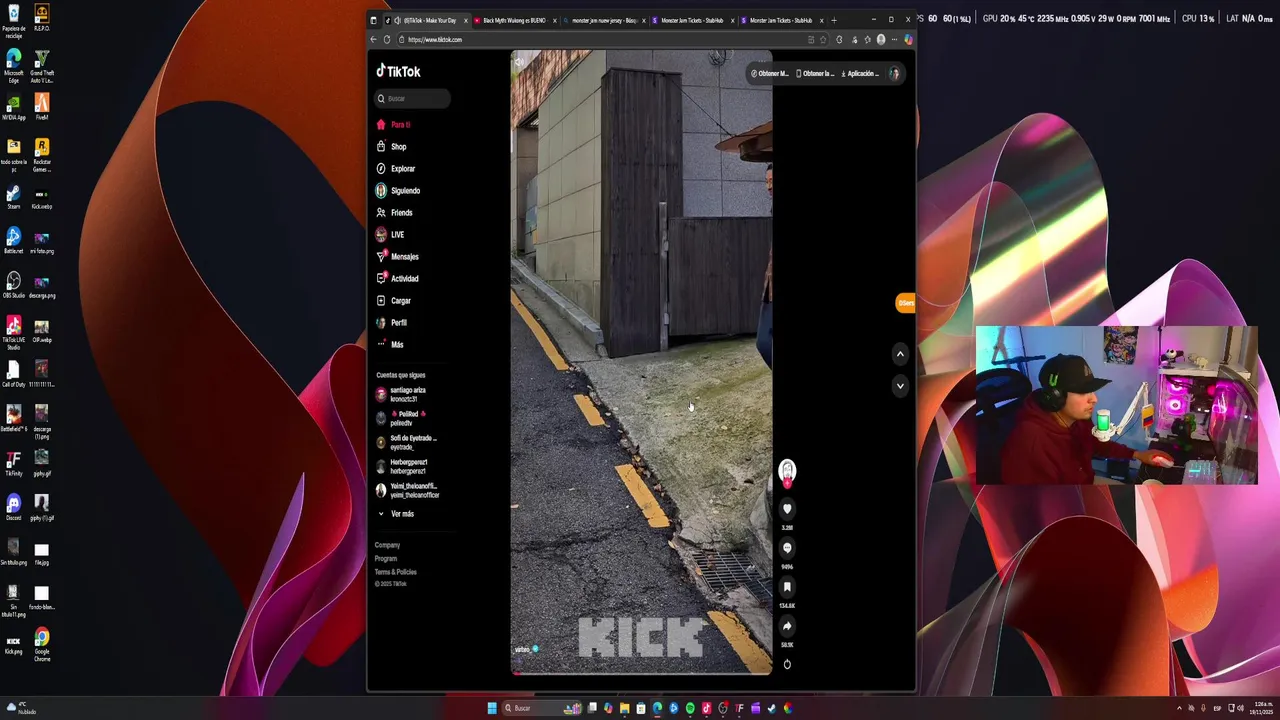Like the video with heart icon

click(x=787, y=509)
